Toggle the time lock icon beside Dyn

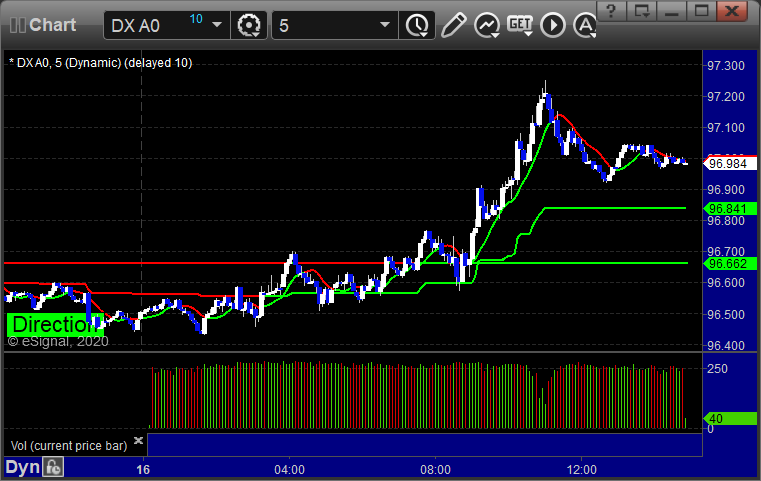53,467
